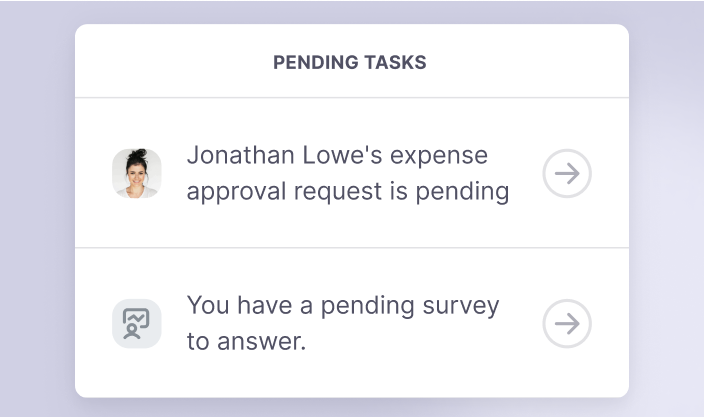Tap the gray rounded survey badge
The height and width of the screenshot is (417, 704).
[137, 324]
